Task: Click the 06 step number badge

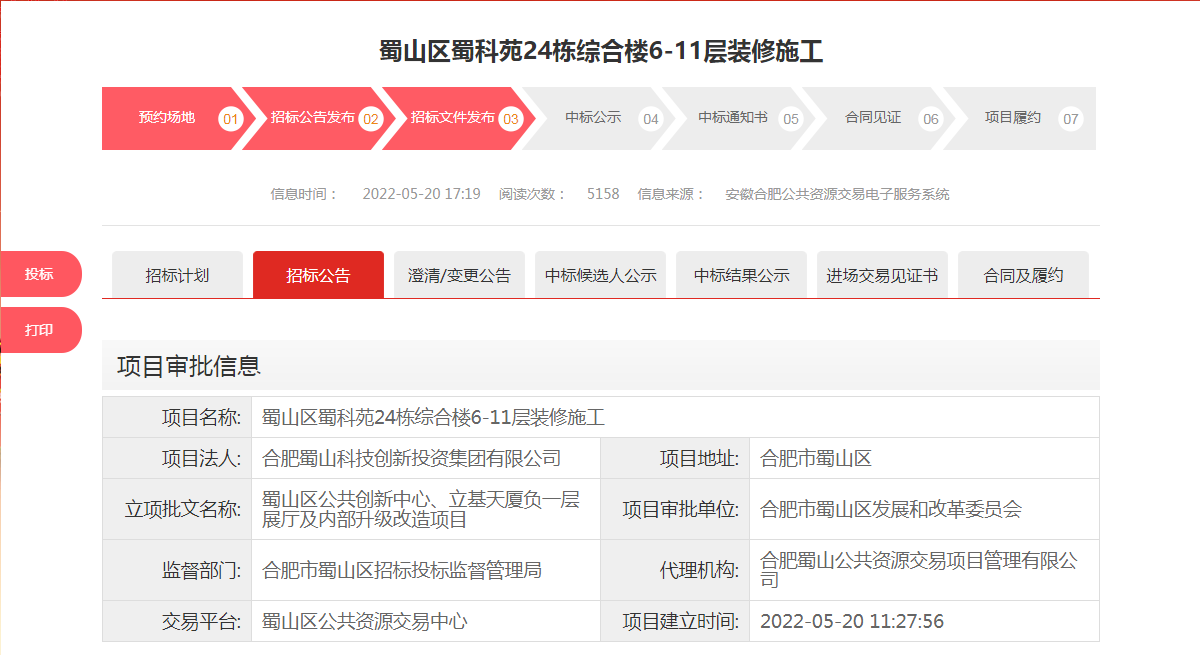Action: click(x=931, y=119)
